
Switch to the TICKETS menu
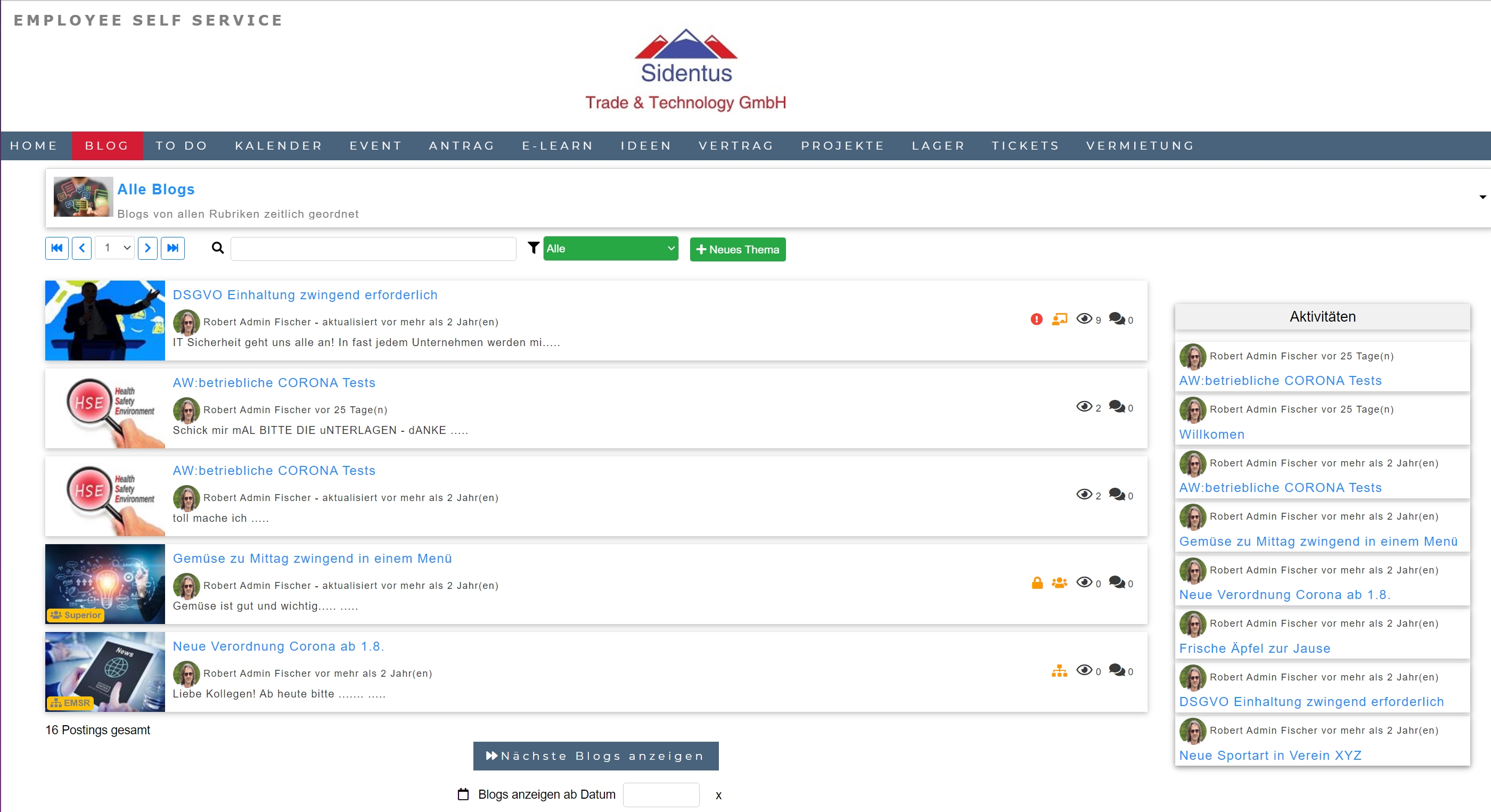pos(1025,146)
